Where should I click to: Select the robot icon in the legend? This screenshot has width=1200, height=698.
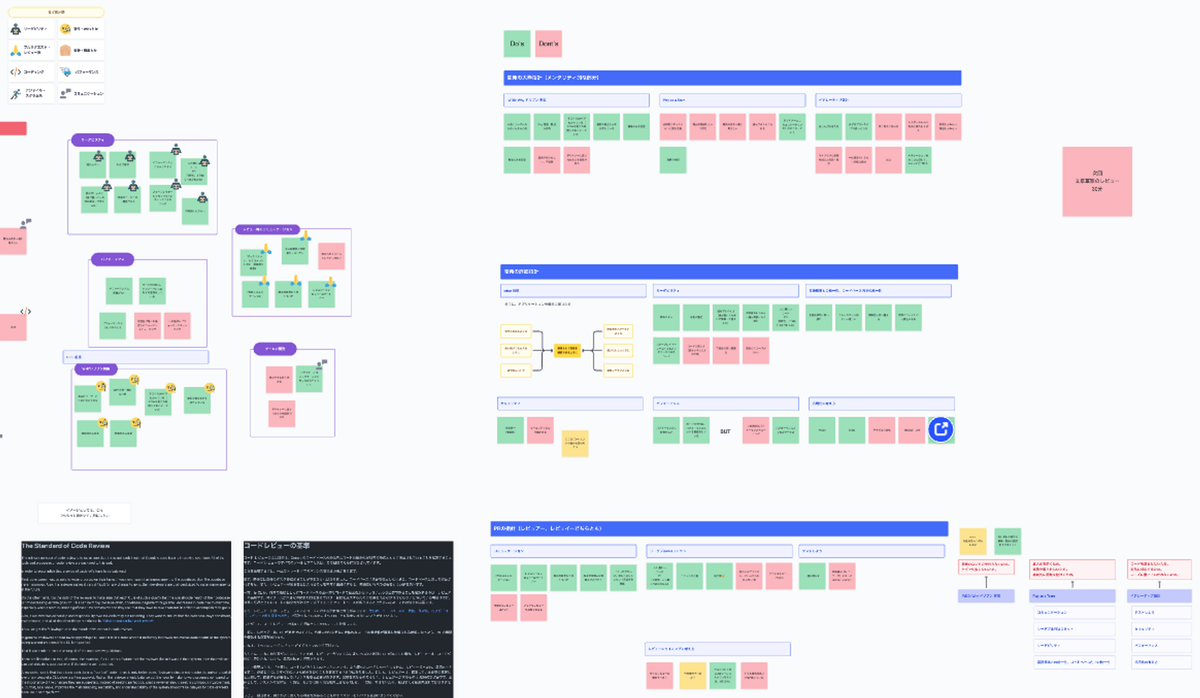point(16,30)
